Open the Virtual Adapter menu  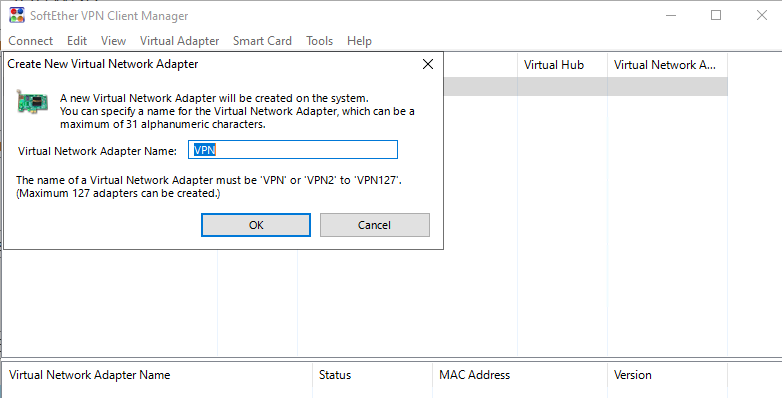180,41
